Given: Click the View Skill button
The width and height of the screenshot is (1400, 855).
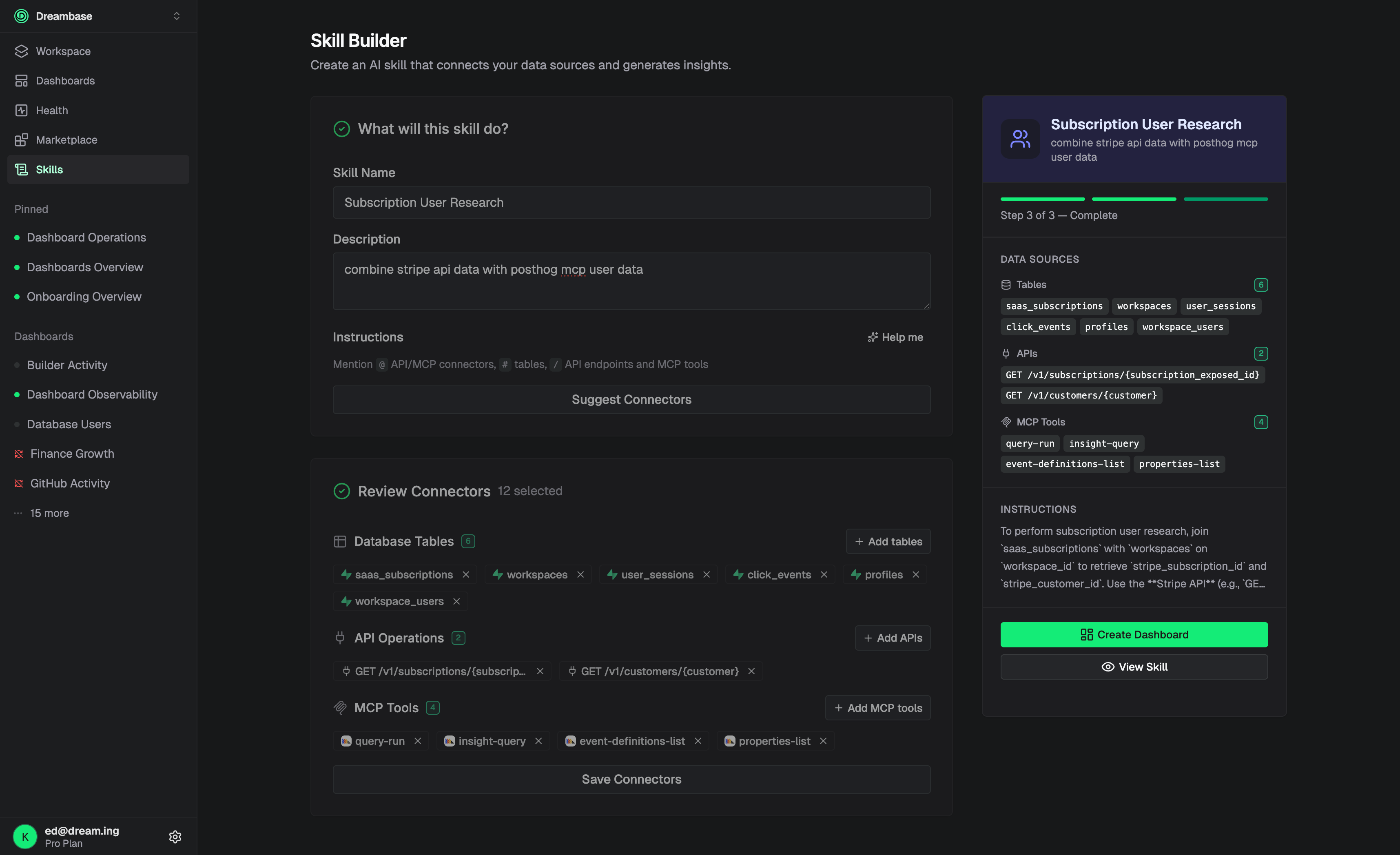Looking at the screenshot, I should (1134, 667).
